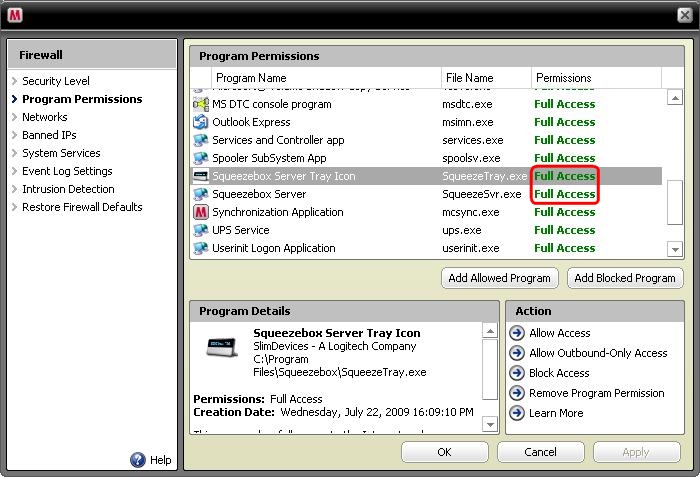Screen dimensions: 700x477
Task: Click the MS DTC console program icon
Action: click(x=201, y=104)
